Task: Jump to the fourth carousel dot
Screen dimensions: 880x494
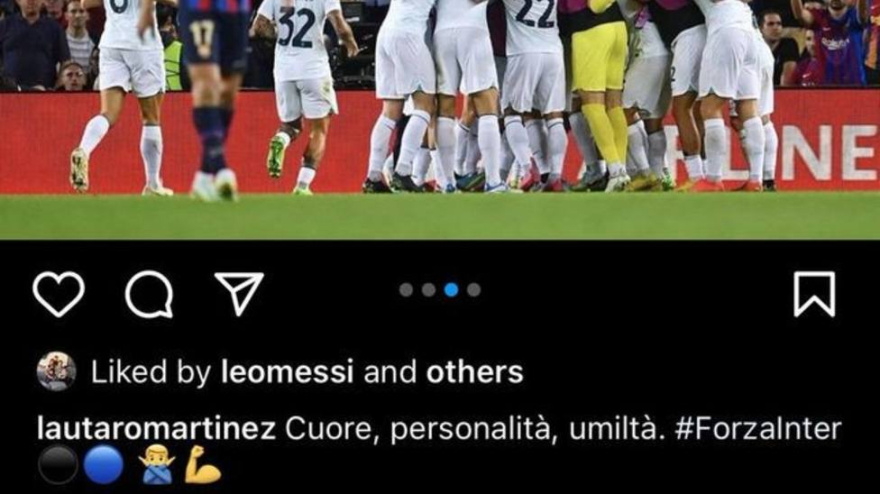Action: pyautogui.click(x=474, y=290)
